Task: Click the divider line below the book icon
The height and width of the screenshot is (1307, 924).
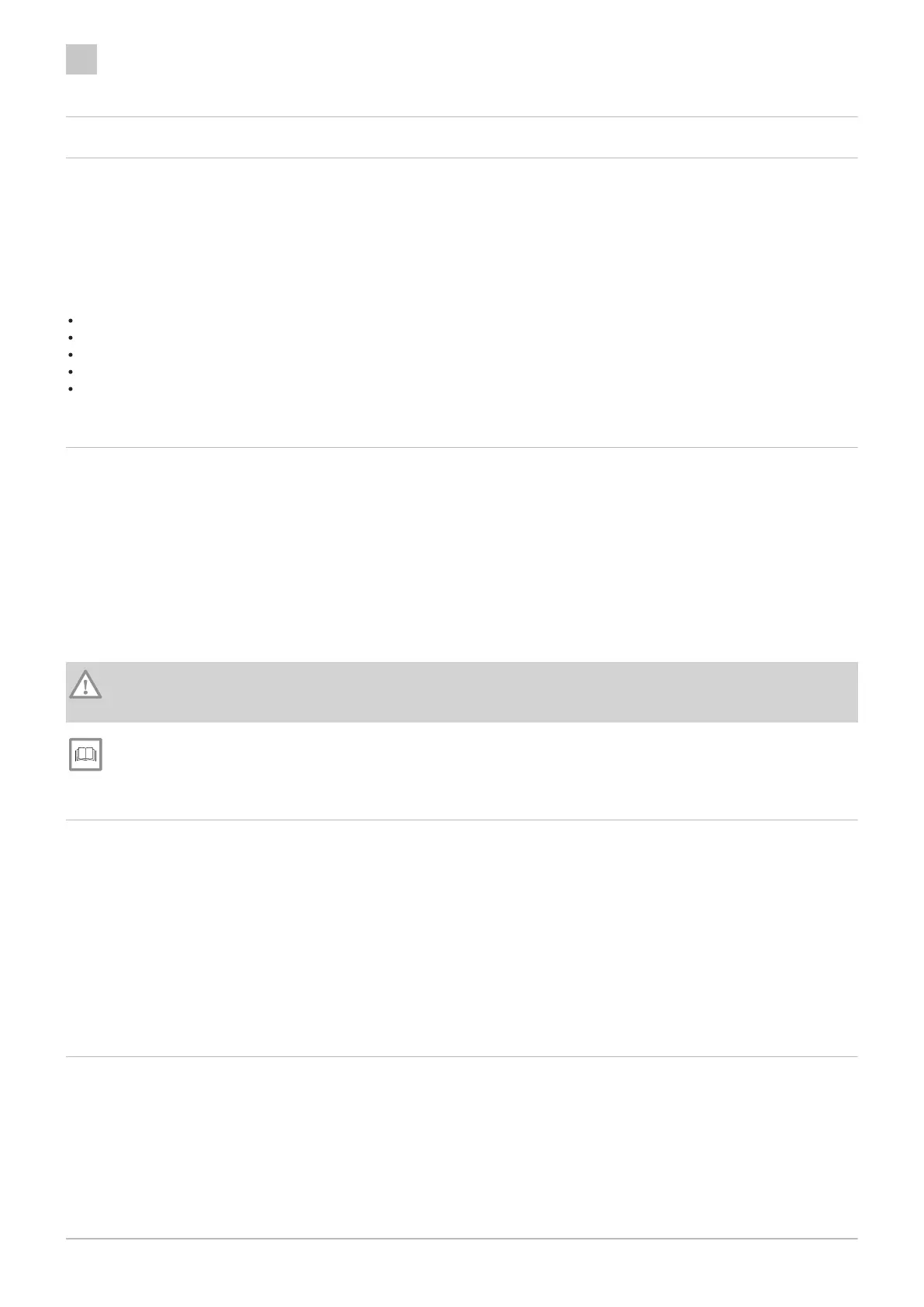Action: (462, 820)
